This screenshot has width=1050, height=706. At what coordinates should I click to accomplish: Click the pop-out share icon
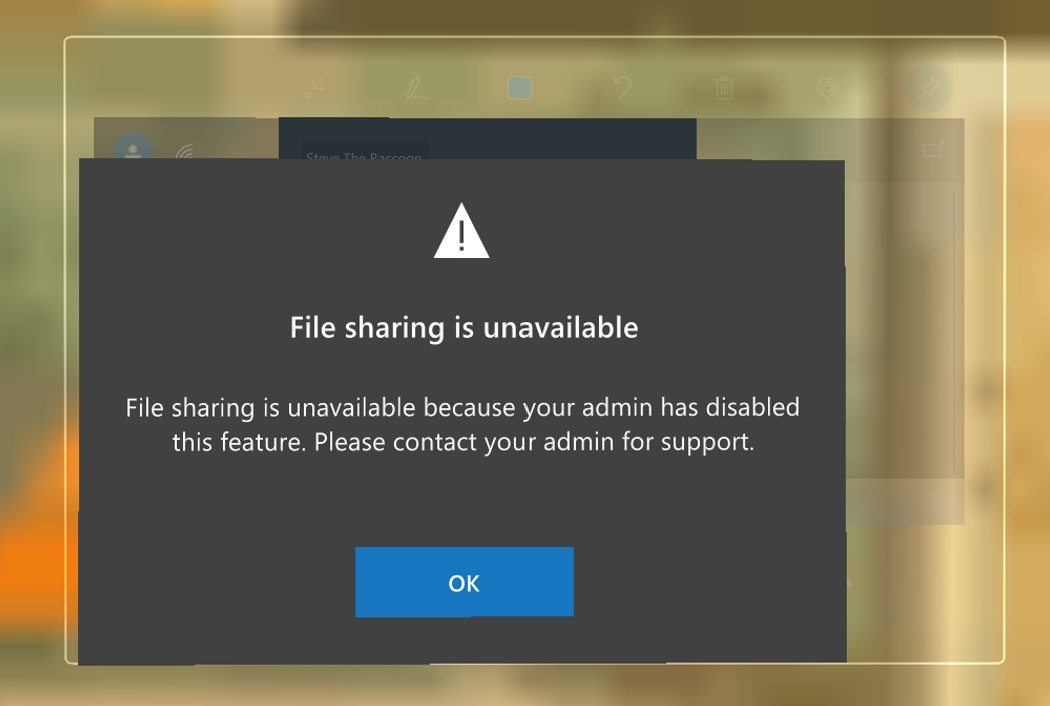[x=933, y=149]
